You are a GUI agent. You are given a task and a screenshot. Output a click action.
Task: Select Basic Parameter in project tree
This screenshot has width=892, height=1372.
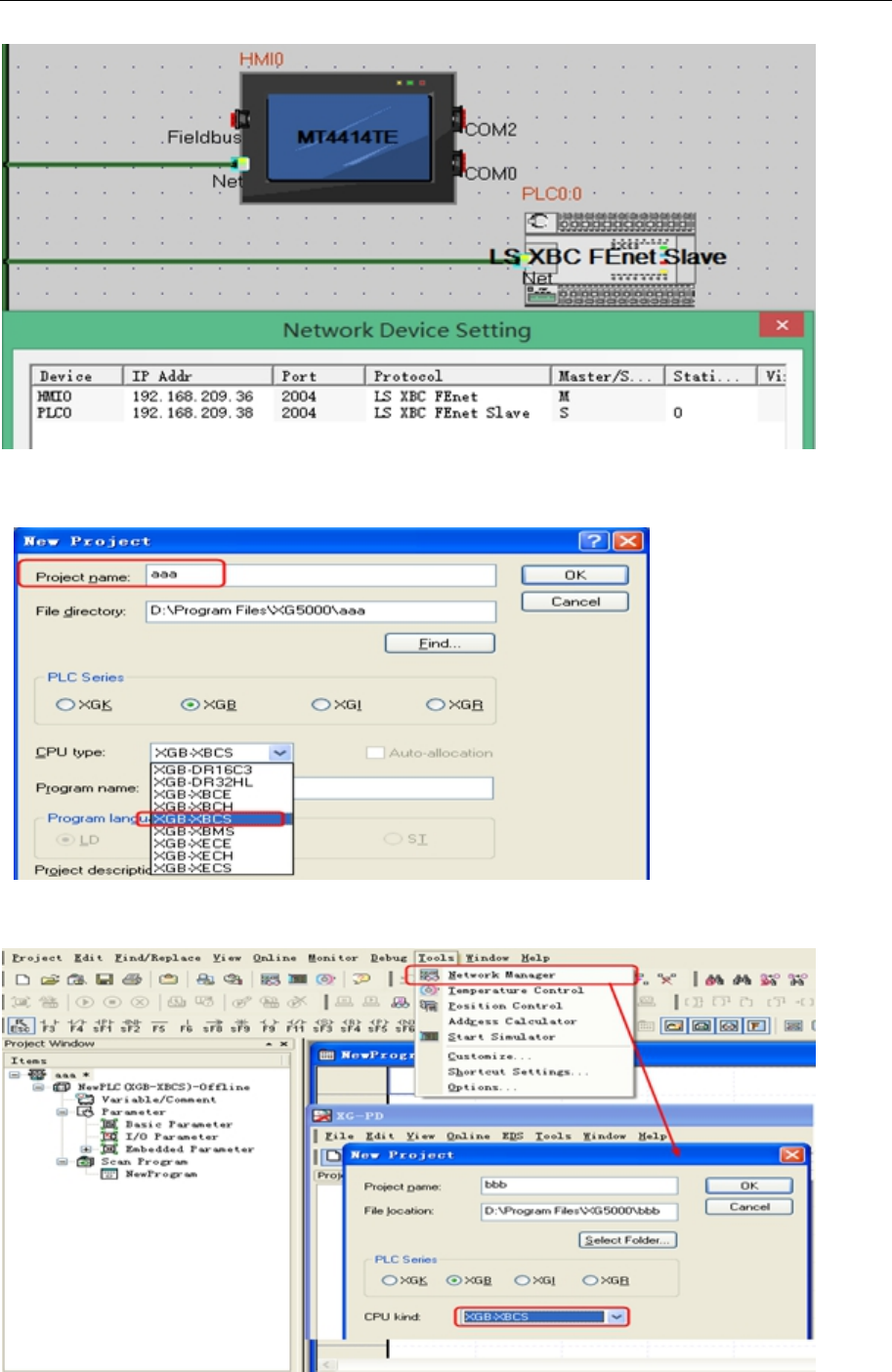click(x=179, y=1125)
